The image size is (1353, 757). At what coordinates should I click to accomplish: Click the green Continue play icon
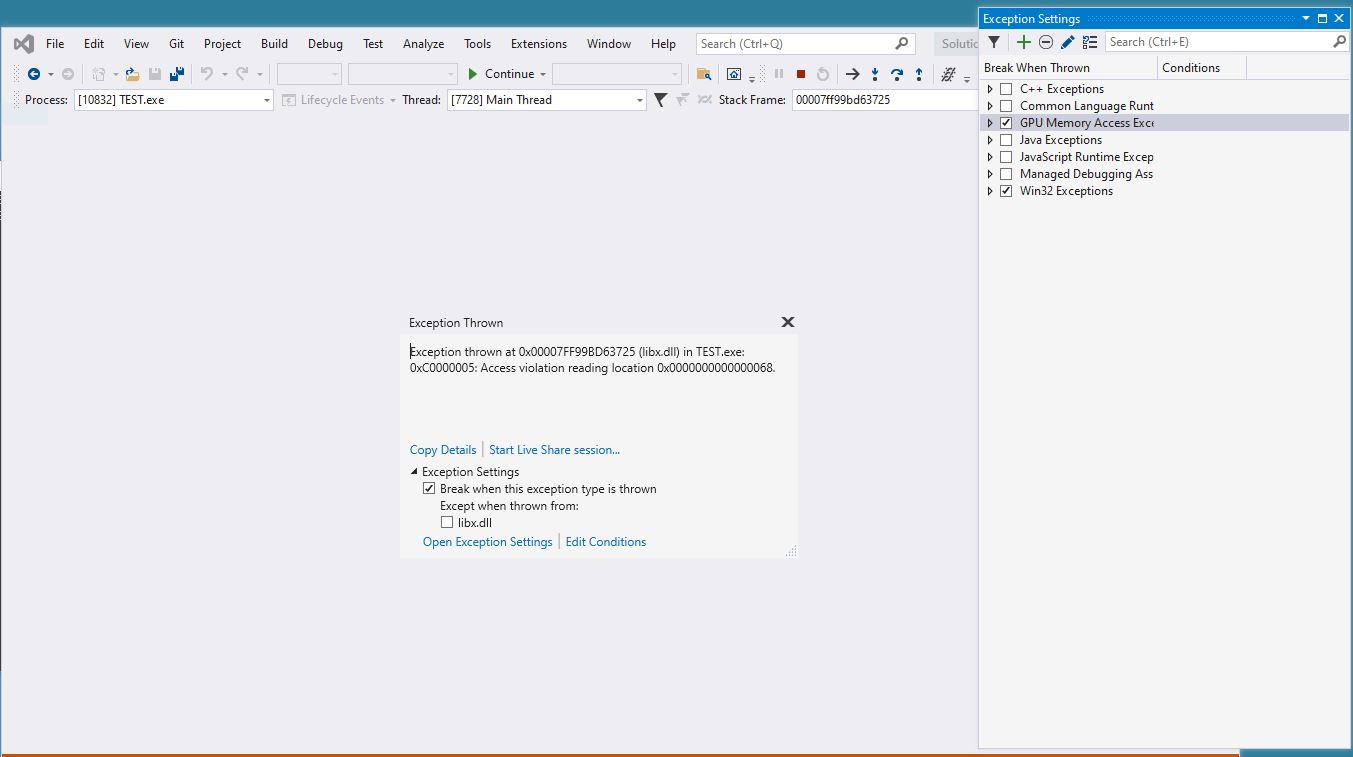[x=473, y=74]
